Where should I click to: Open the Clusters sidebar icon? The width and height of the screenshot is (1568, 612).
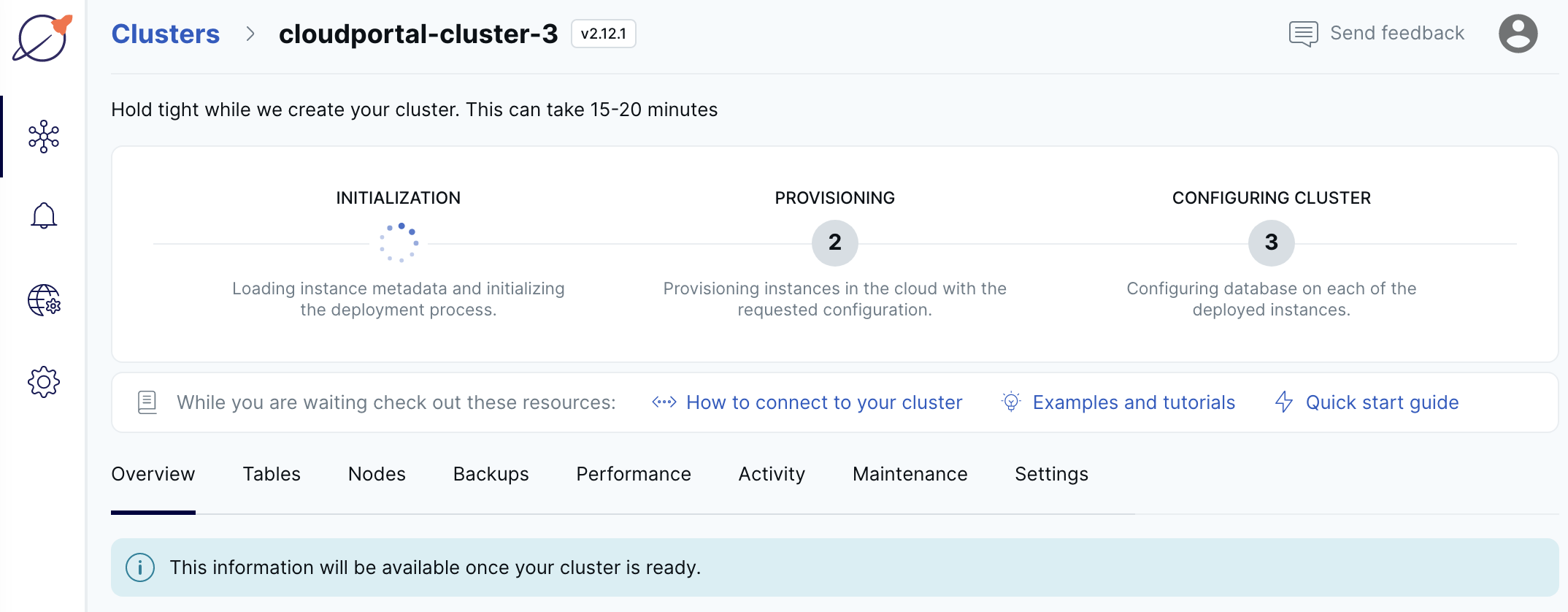point(44,137)
